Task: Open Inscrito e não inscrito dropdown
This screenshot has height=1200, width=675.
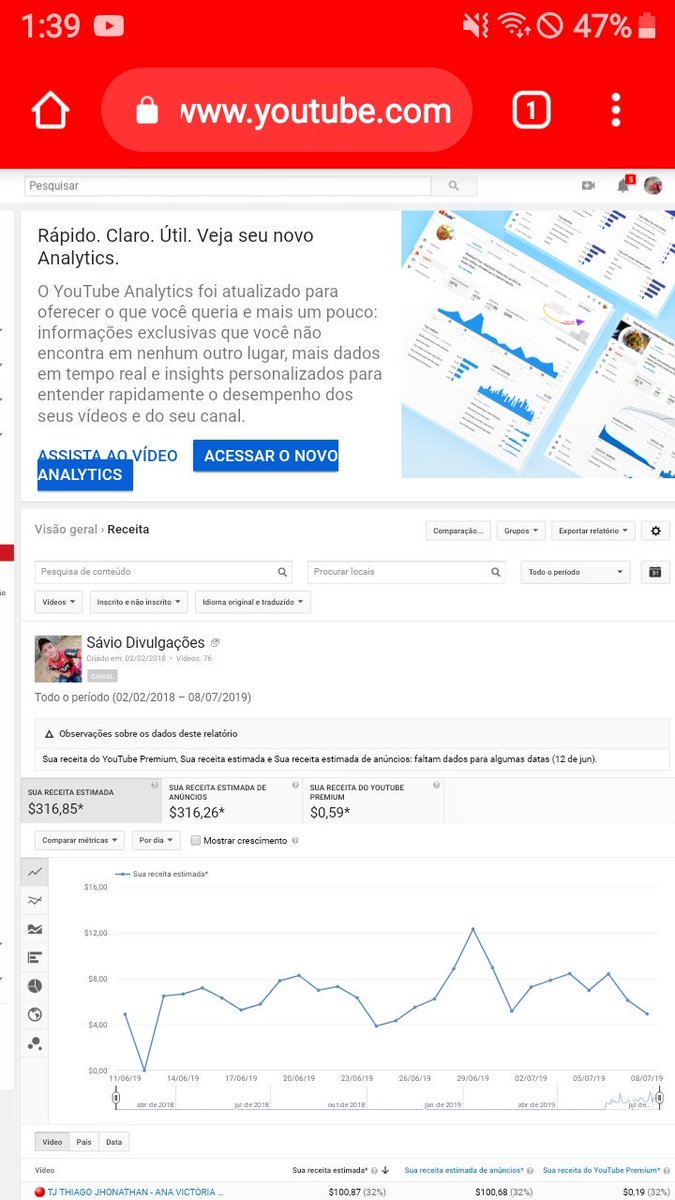Action: (x=139, y=602)
